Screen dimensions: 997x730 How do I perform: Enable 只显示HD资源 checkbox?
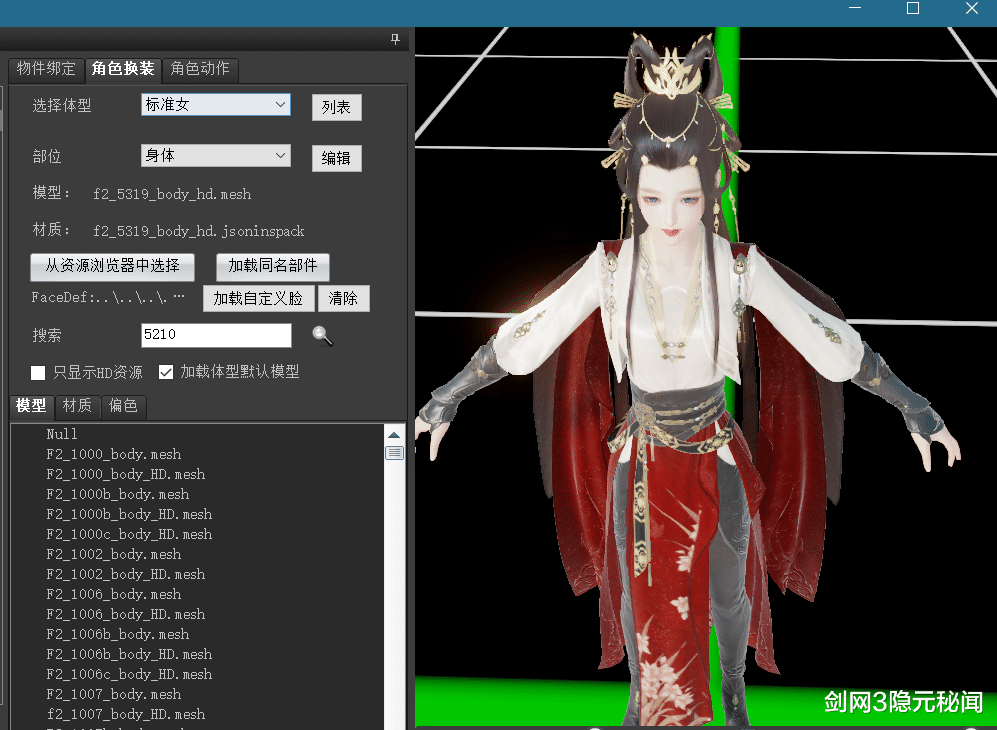(38, 373)
